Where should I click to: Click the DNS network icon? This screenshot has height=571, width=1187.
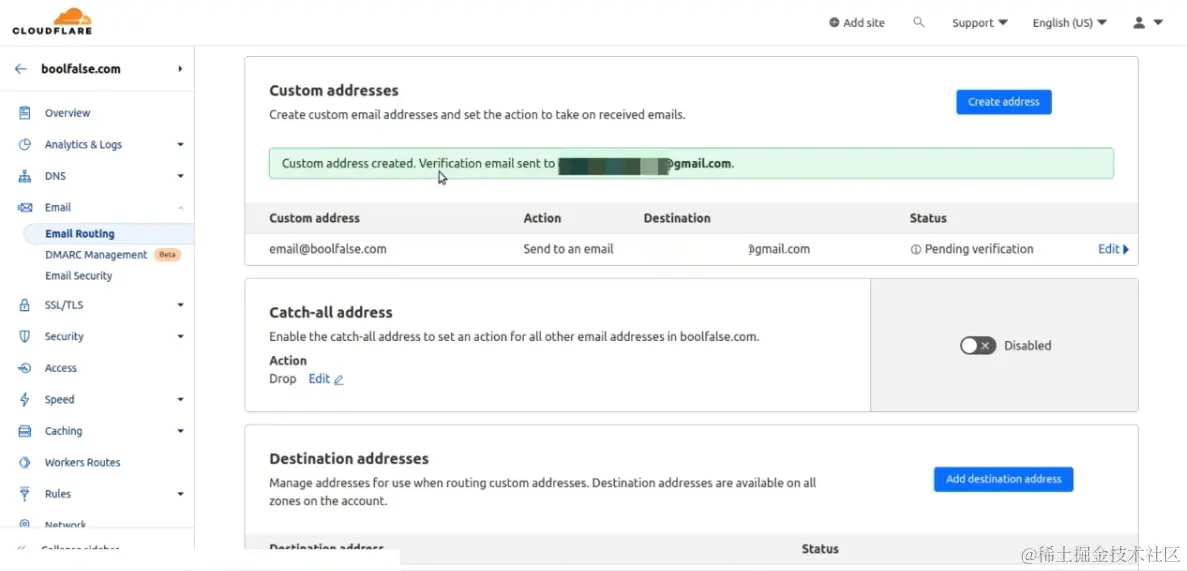[25, 176]
